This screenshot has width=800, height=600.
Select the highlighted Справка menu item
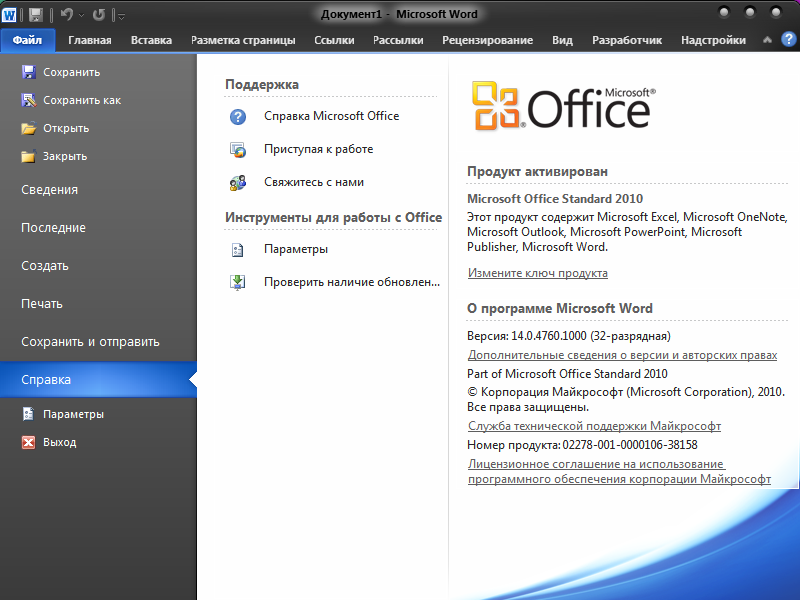tap(98, 380)
